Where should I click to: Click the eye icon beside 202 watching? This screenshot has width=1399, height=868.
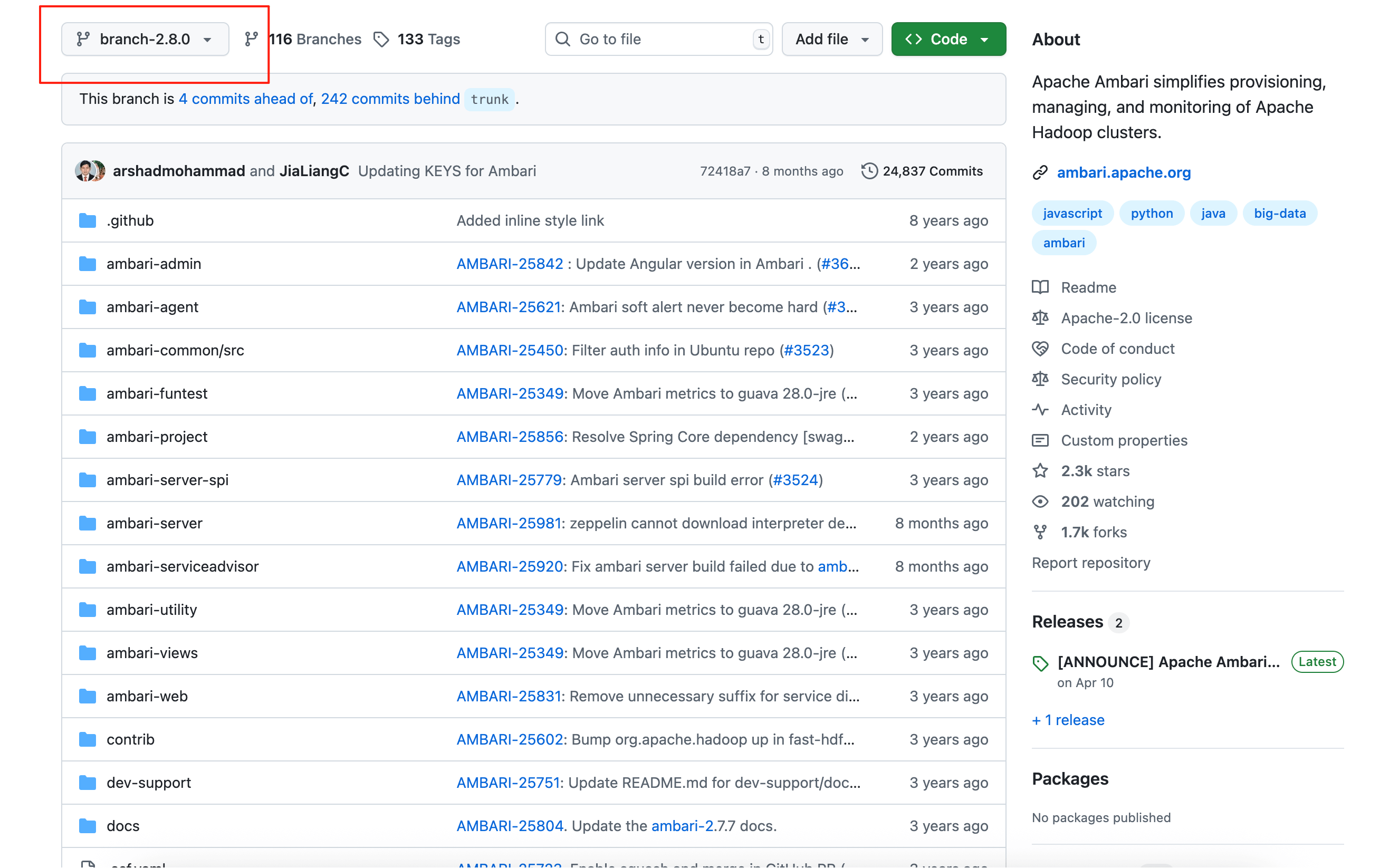point(1040,501)
